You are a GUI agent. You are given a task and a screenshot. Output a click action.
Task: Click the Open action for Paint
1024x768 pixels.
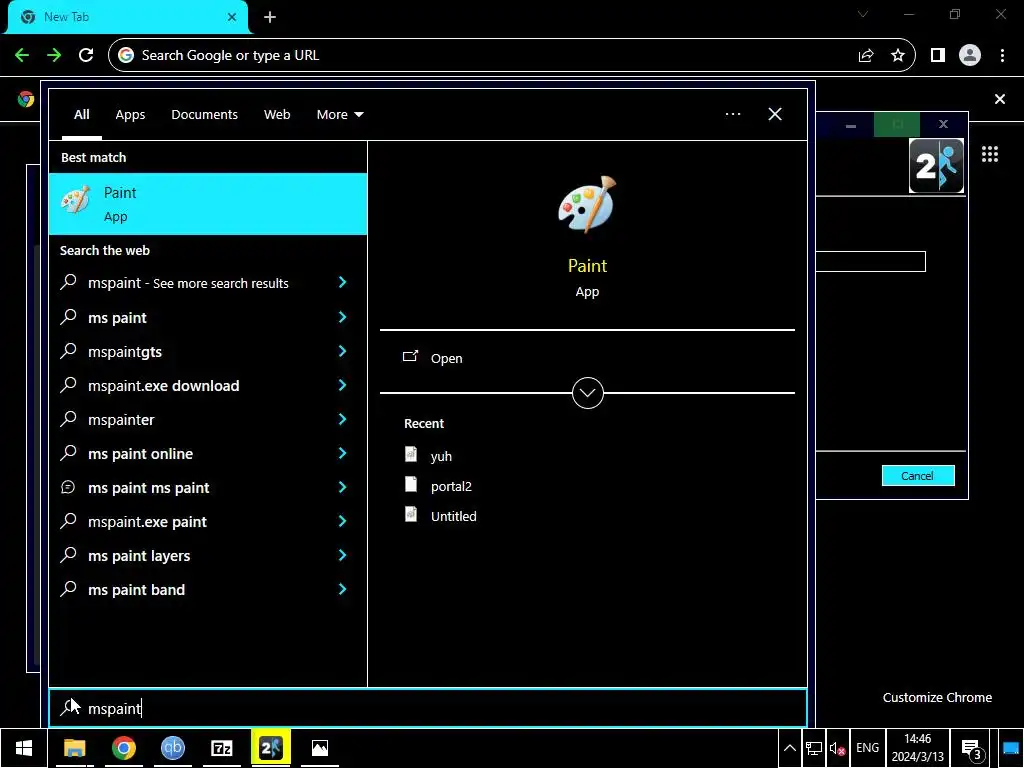446,359
